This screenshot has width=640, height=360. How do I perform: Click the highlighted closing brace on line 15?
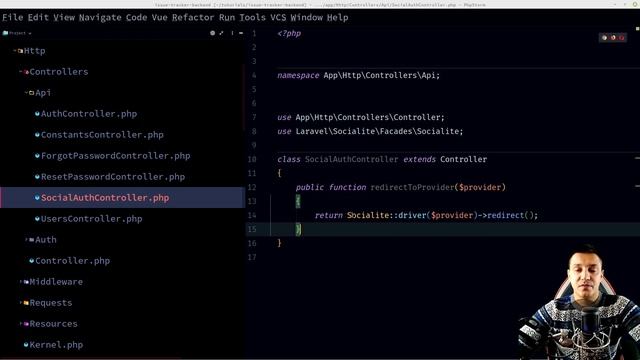click(x=298, y=229)
